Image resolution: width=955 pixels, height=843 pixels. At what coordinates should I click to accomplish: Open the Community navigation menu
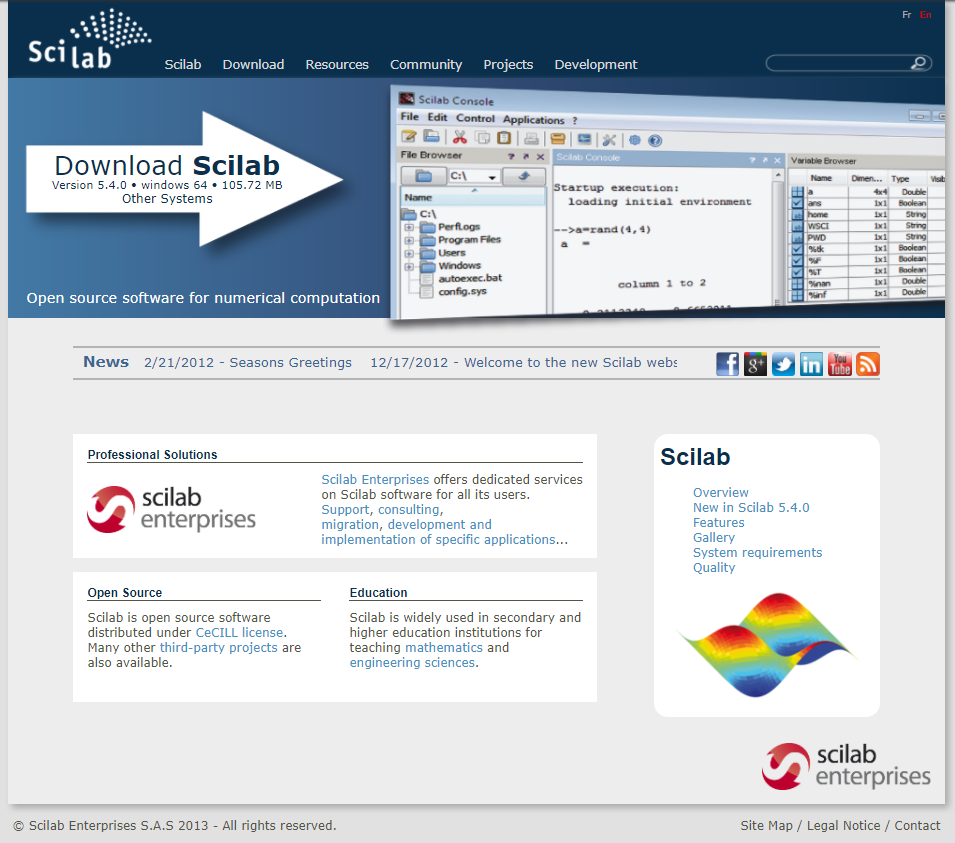tap(426, 65)
